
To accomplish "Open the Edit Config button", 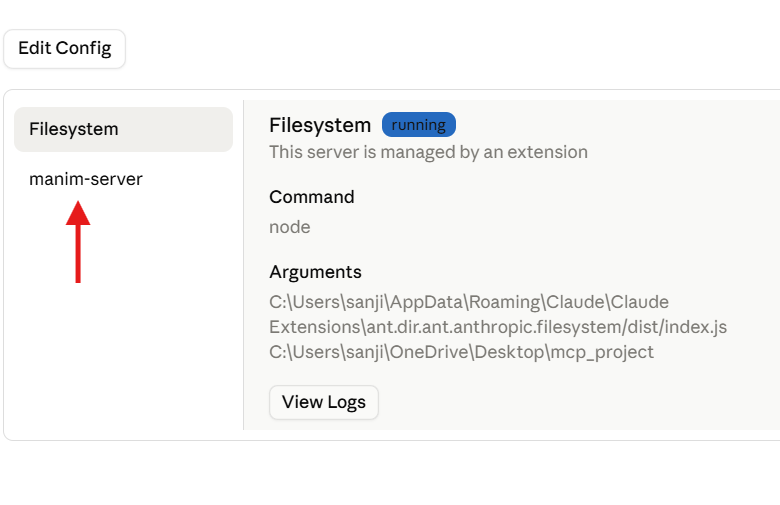I will (x=65, y=49).
